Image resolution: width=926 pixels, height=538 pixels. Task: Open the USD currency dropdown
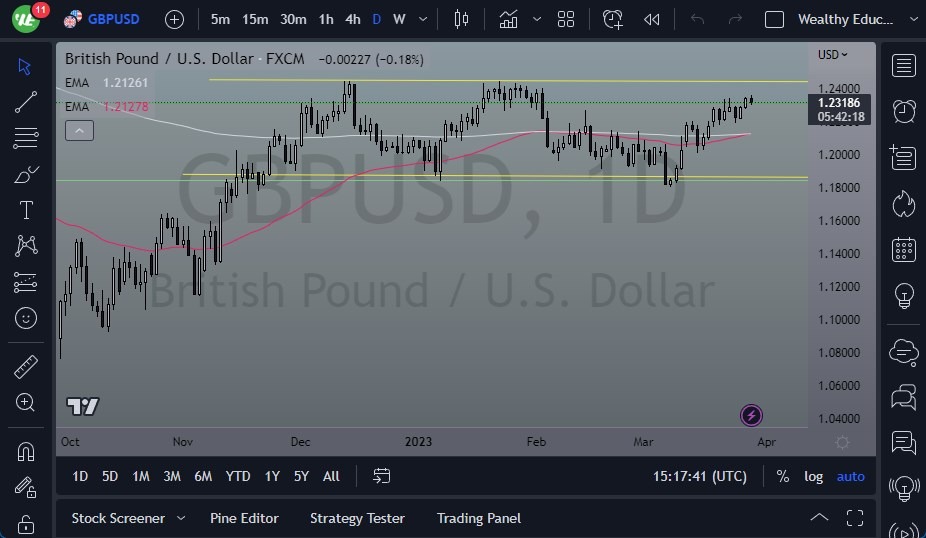click(832, 55)
